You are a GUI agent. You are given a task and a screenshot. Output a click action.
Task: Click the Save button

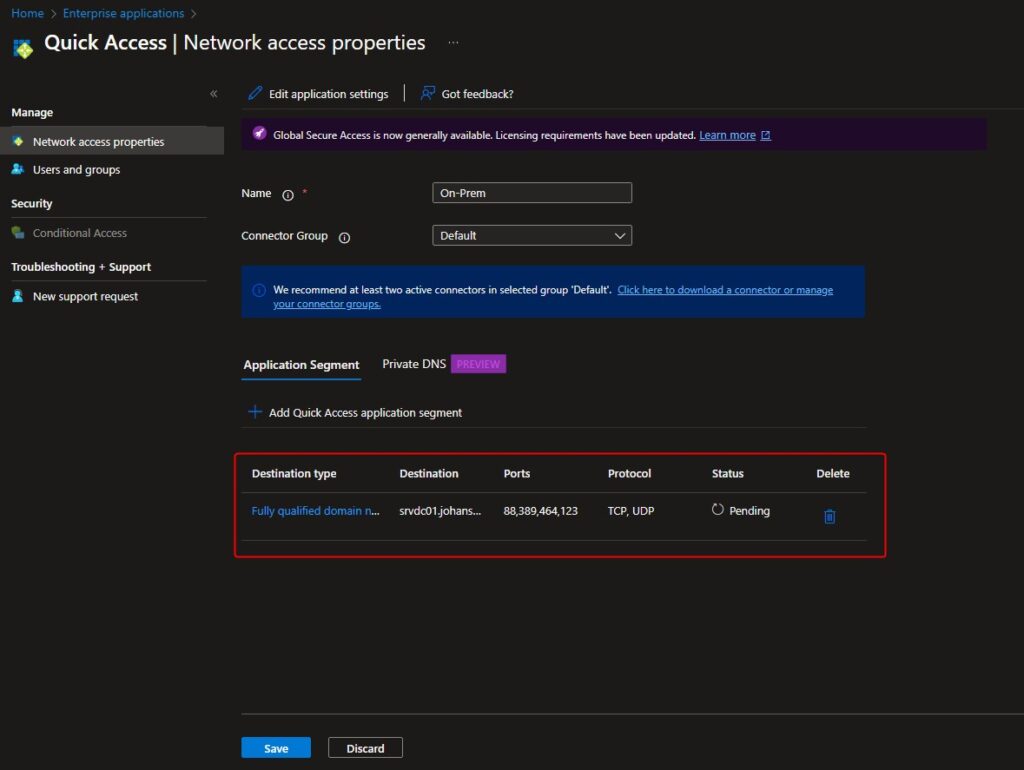coord(276,748)
